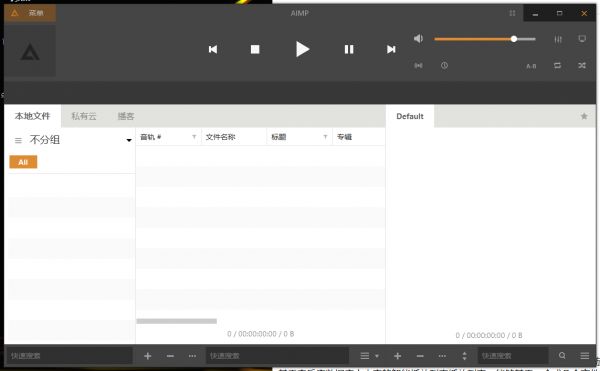
Task: Focus the playlist quick search field
Action: tap(513, 356)
